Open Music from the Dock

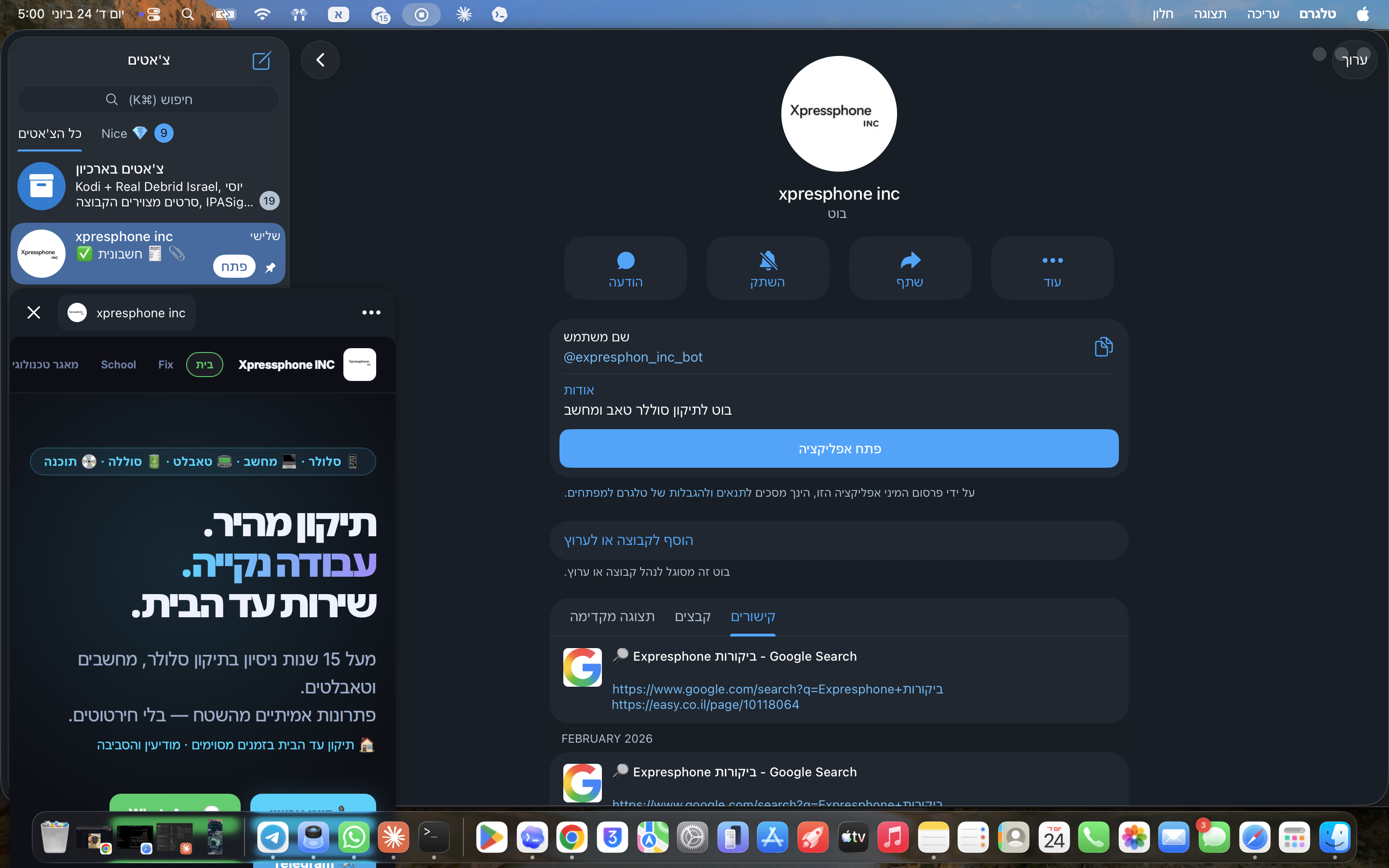(x=893, y=838)
